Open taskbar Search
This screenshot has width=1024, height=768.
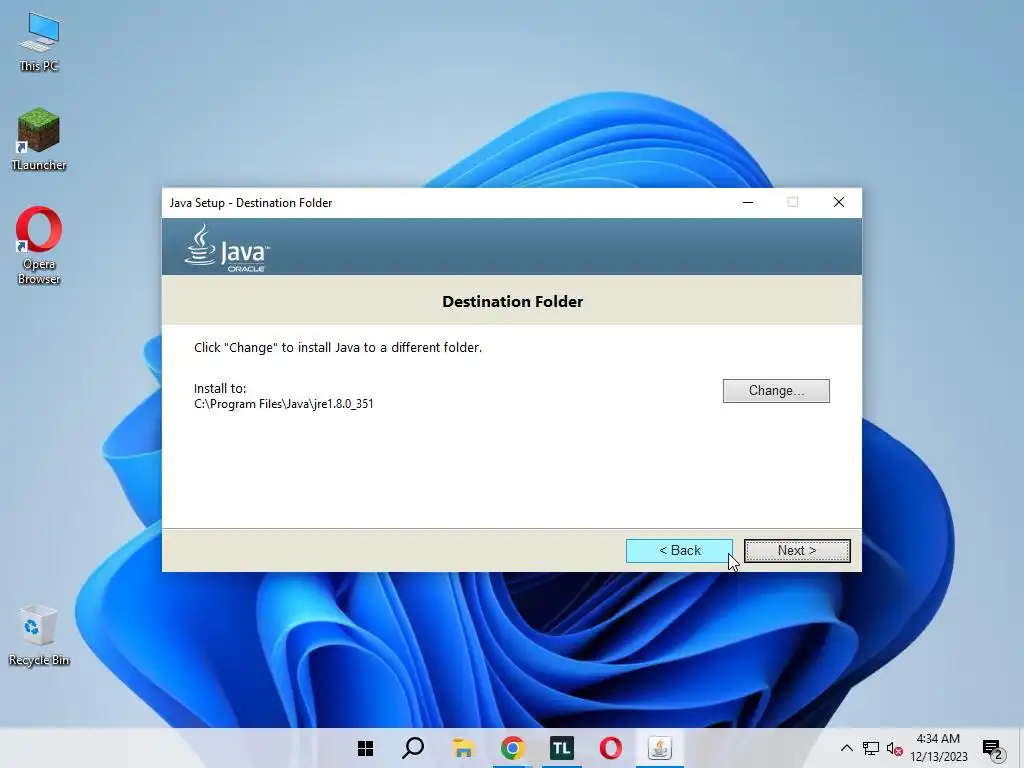click(413, 748)
